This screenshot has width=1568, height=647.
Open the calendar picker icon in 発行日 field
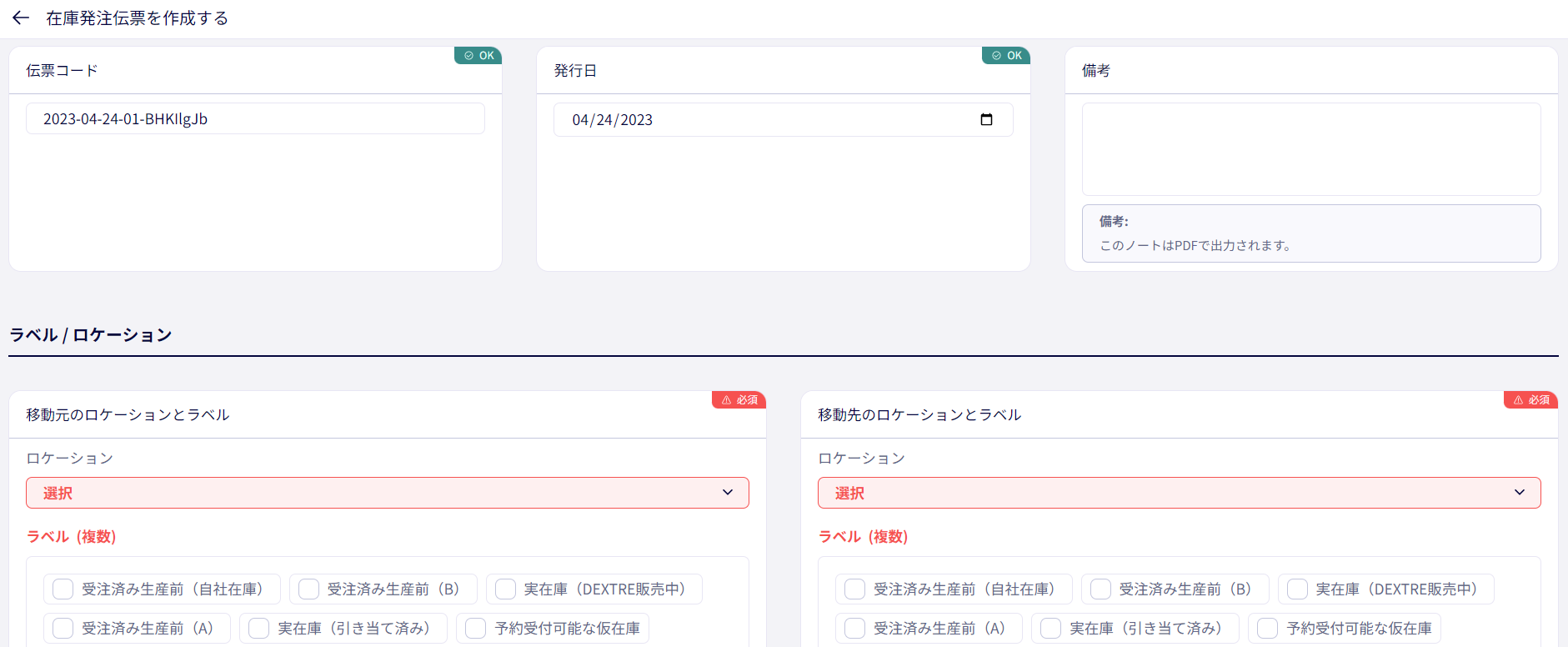tap(986, 119)
